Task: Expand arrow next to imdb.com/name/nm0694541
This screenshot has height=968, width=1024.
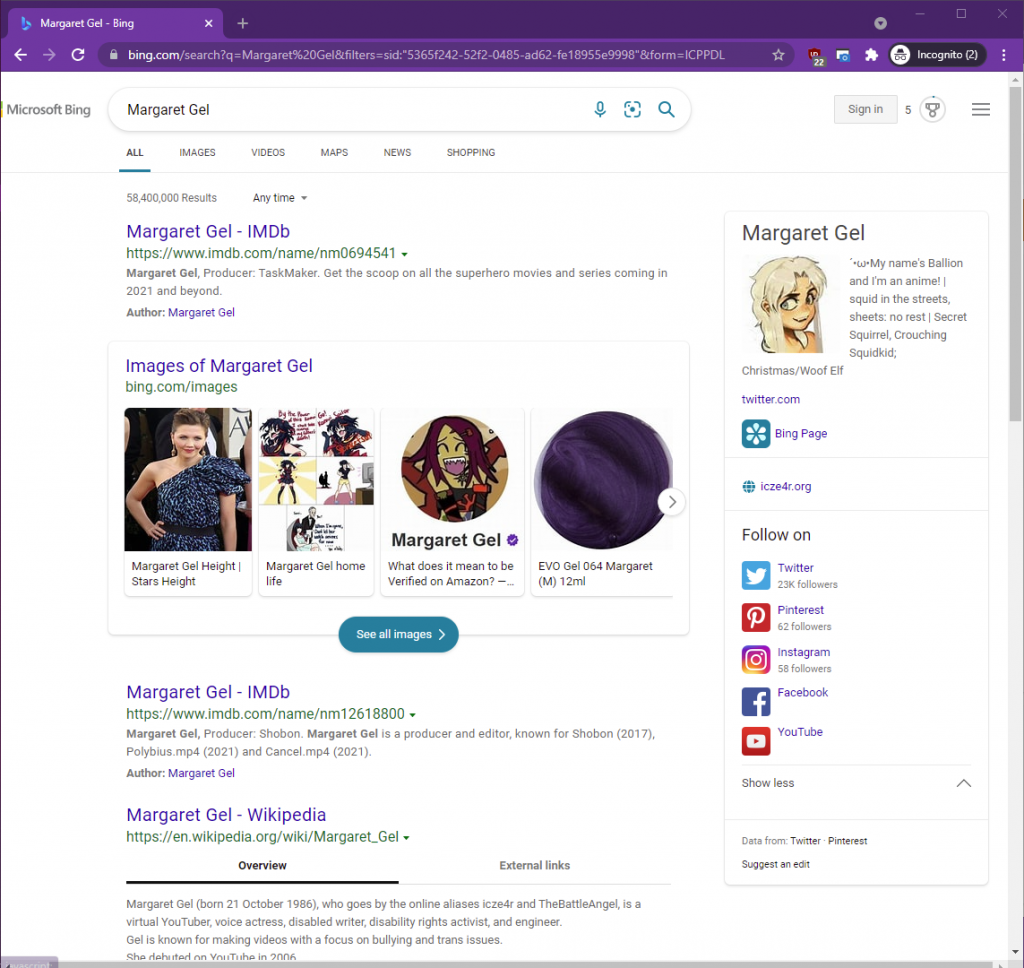Action: [x=405, y=255]
